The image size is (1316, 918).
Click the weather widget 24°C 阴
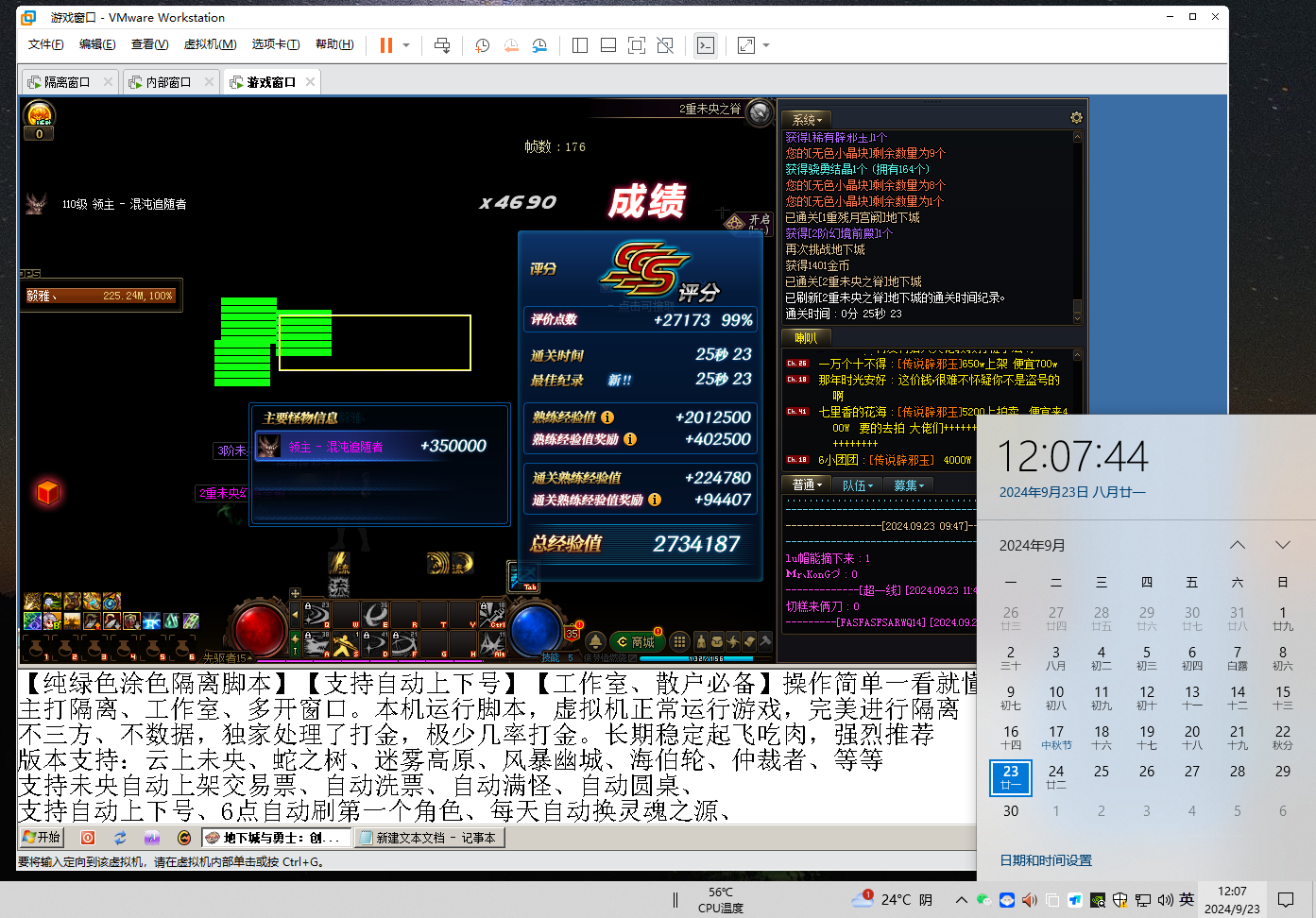point(892,899)
